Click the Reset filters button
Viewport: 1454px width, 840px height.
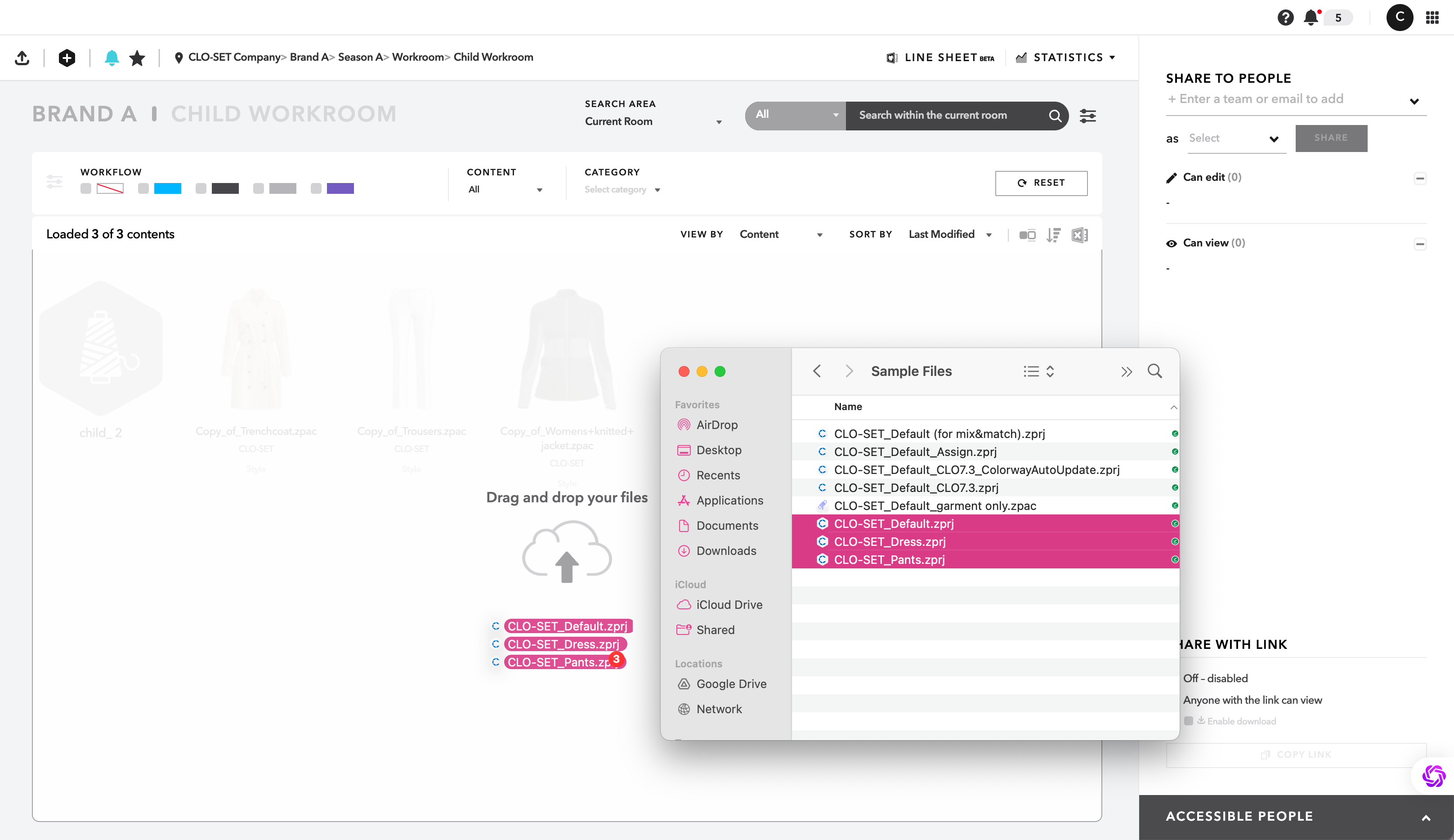point(1041,183)
